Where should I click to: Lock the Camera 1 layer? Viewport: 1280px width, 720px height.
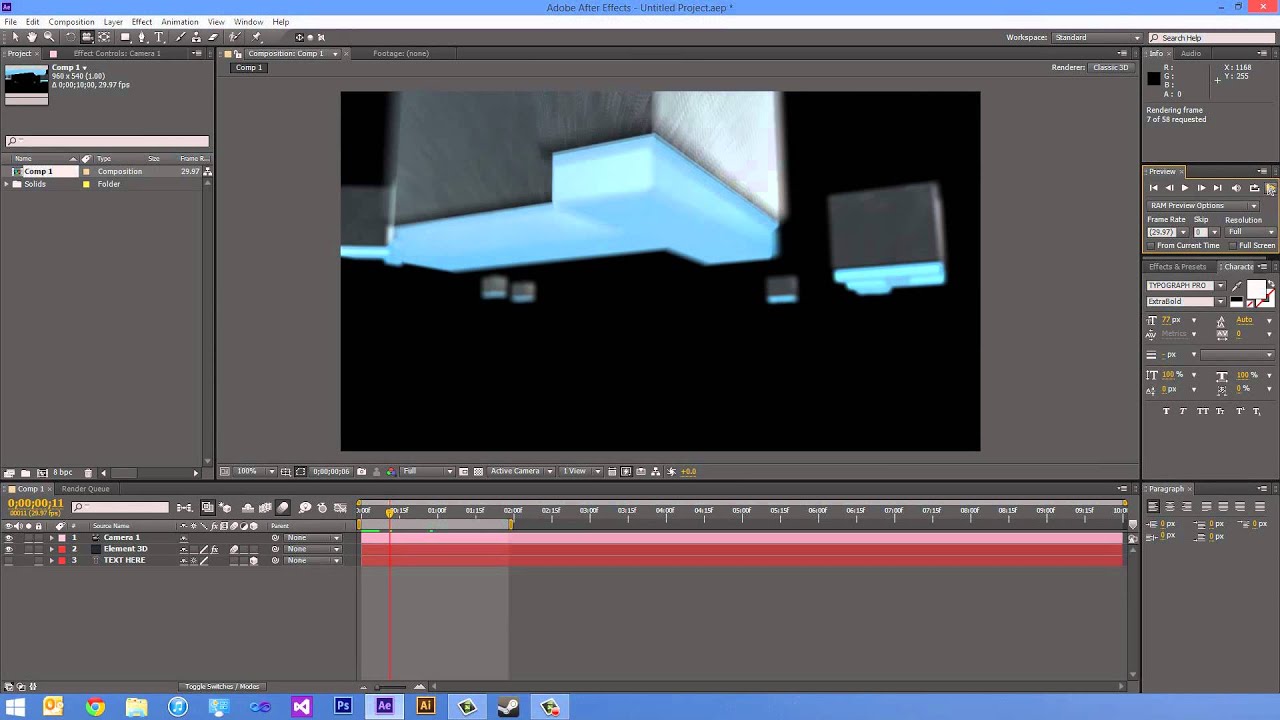38,537
